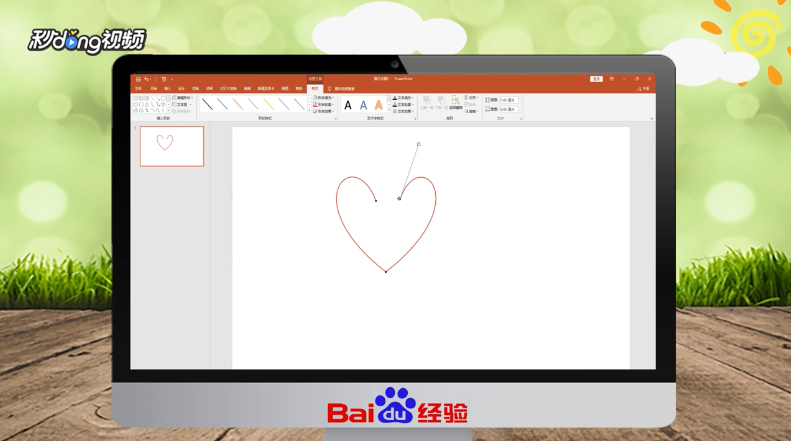Switch to the Transitions ribbon tab
Viewport: 791px width, 441px height.
tap(195, 88)
